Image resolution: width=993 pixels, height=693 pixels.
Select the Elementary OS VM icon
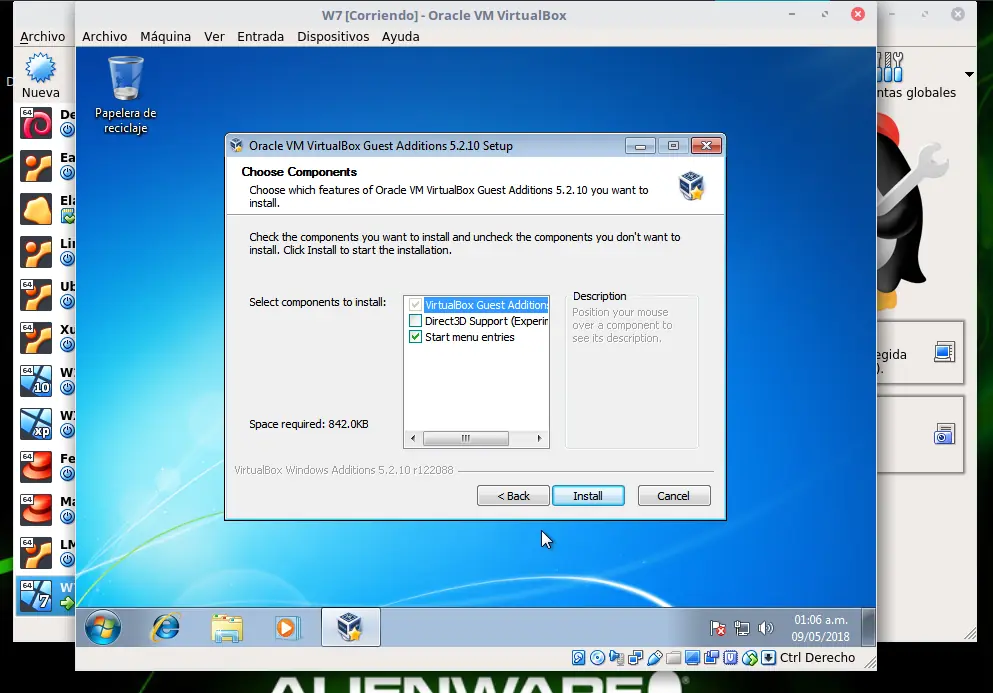[x=36, y=209]
